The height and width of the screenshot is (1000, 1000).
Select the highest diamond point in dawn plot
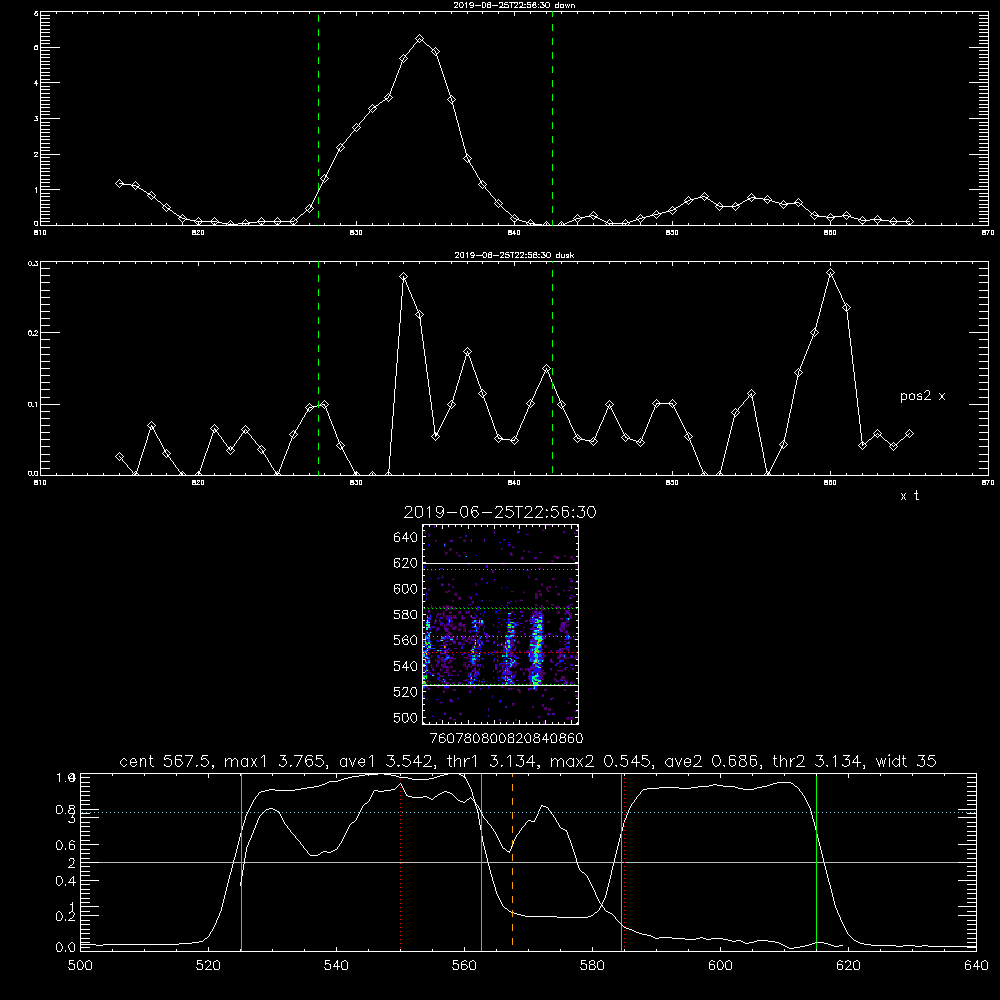click(x=419, y=39)
